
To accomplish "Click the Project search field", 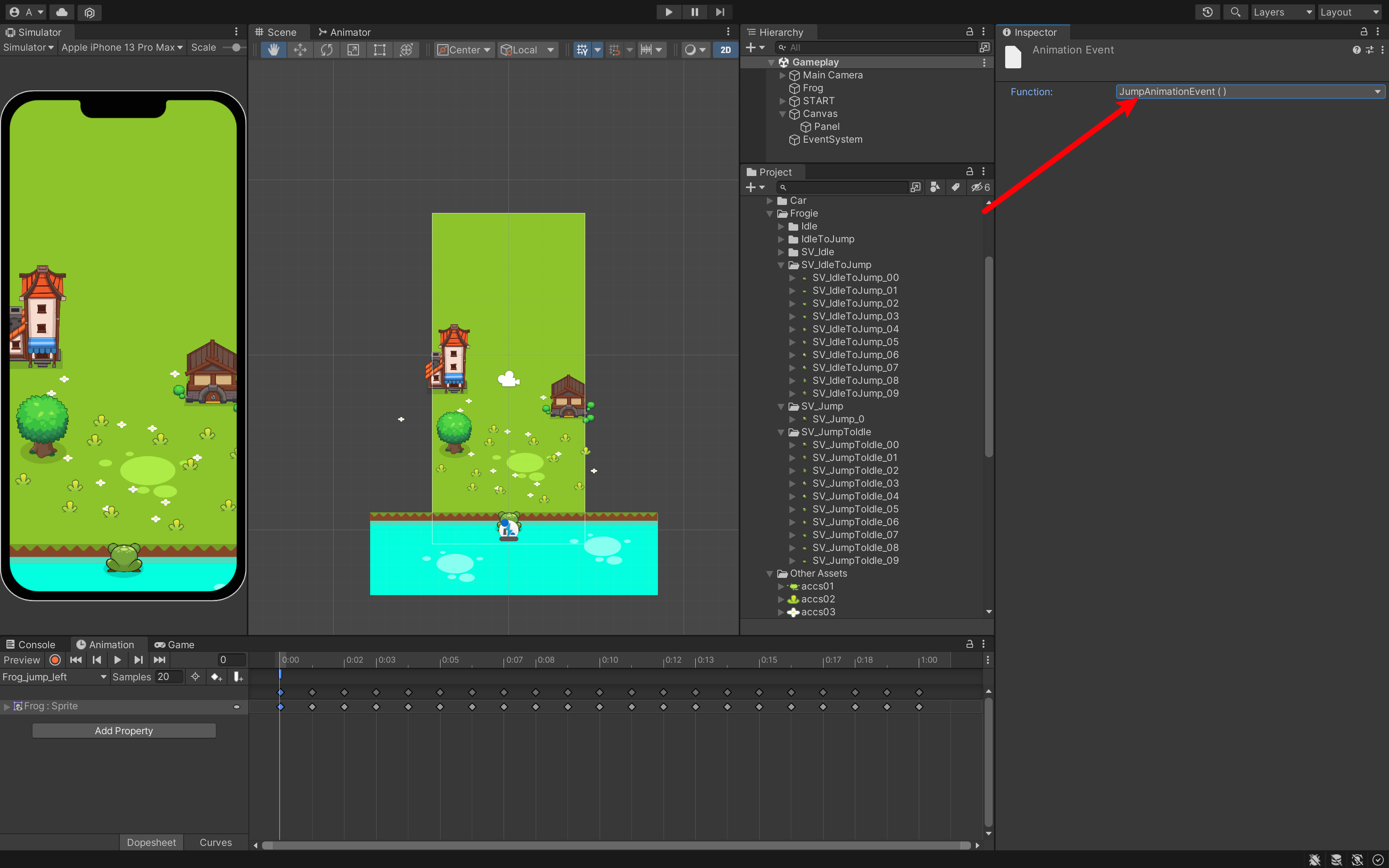I will pyautogui.click(x=842, y=187).
